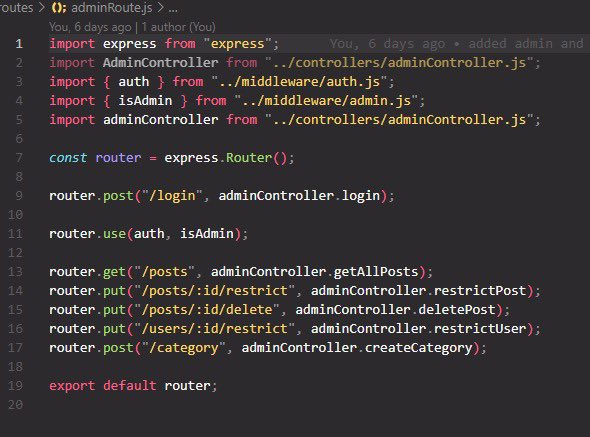The width and height of the screenshot is (590, 437).
Task: Click the chevron after adminRoute.js breadcrumb
Action: [x=161, y=8]
